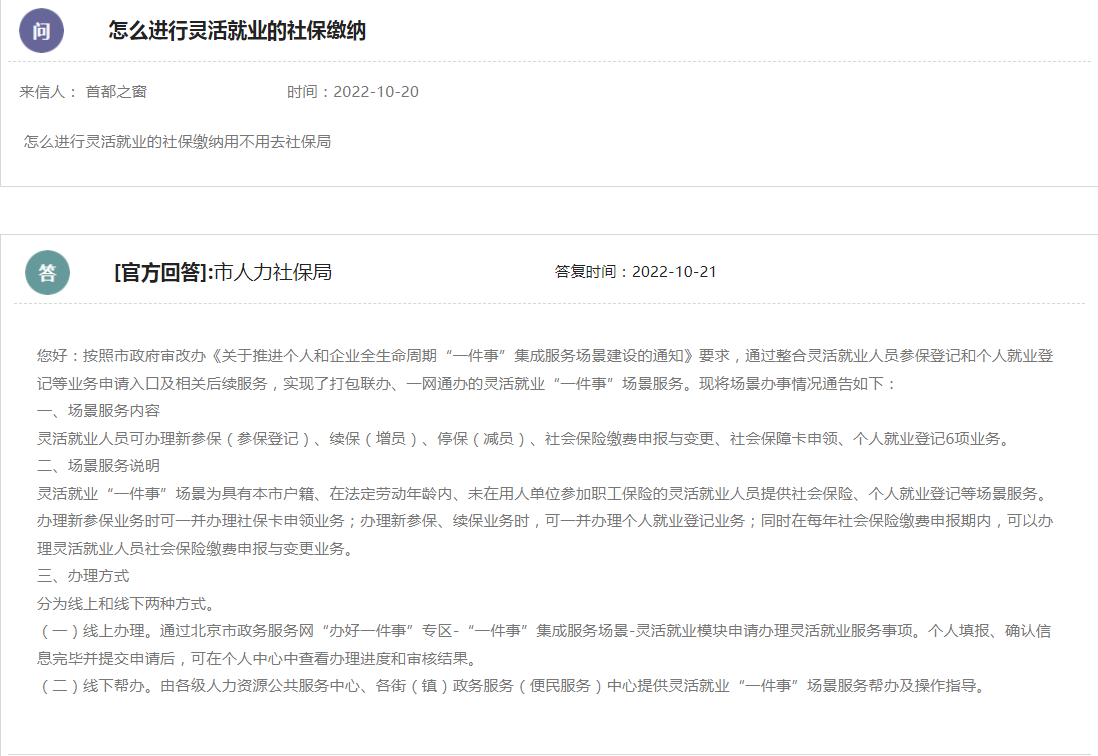Click the question body about 不用去社保局
1098x756 pixels.
tap(177, 142)
